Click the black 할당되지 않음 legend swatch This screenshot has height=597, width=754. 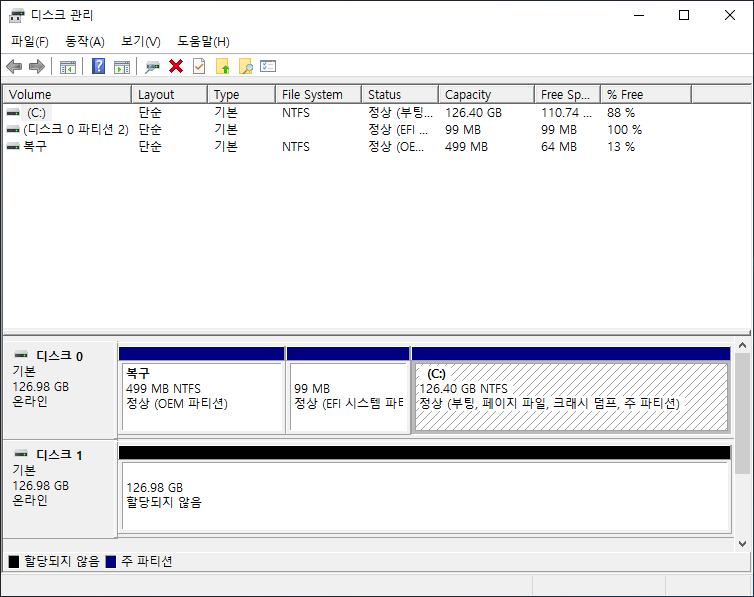pyautogui.click(x=14, y=561)
